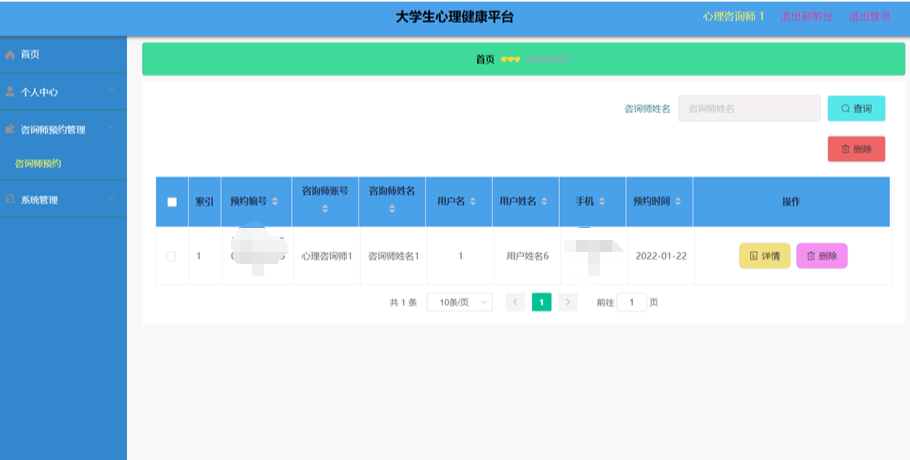Click the magnifier icon in 查询 button
910x460 pixels.
(x=845, y=108)
